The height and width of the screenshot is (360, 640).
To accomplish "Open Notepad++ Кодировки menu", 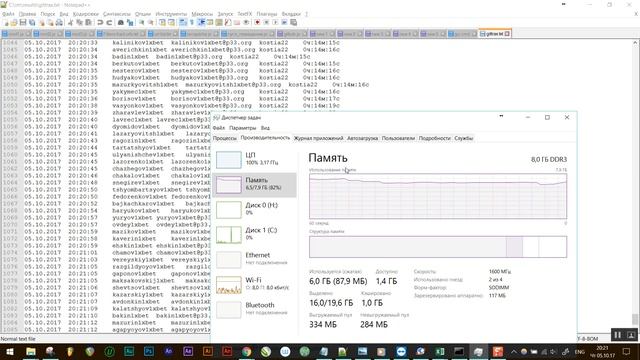I will coord(86,14).
